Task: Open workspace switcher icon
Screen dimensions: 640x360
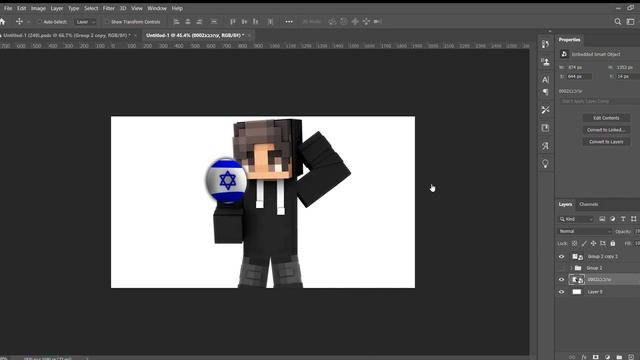Action: tap(631, 22)
